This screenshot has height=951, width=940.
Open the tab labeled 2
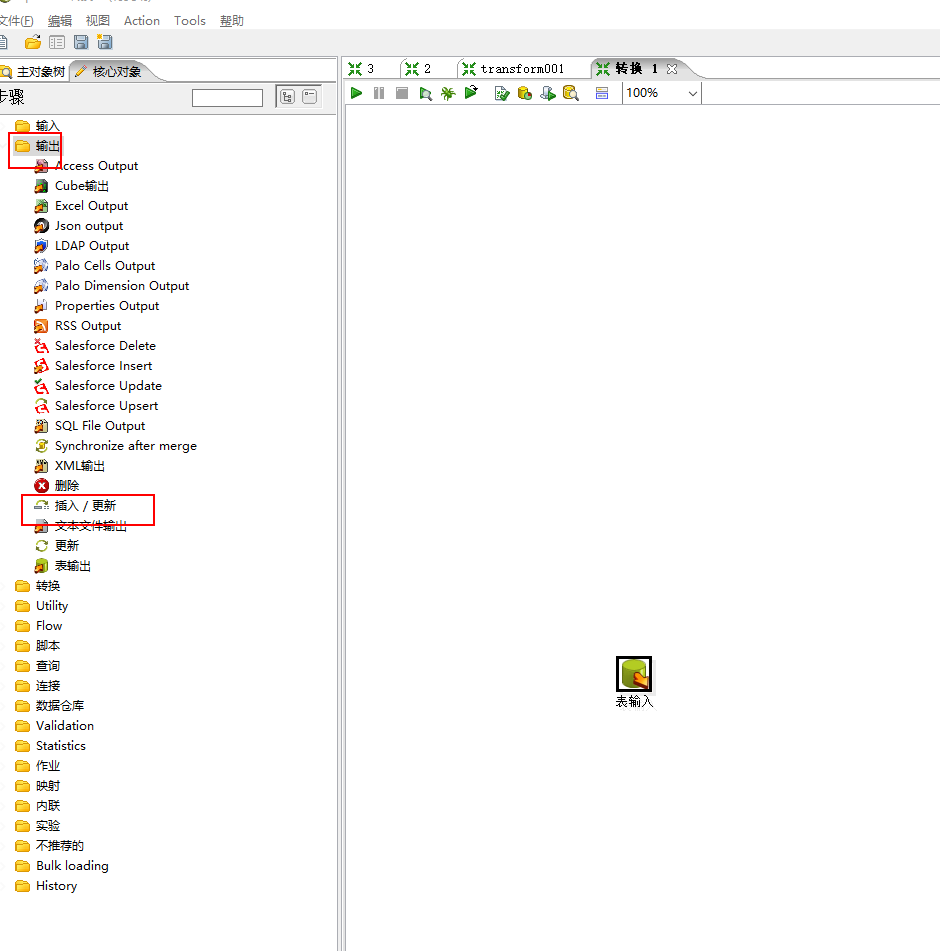(418, 69)
